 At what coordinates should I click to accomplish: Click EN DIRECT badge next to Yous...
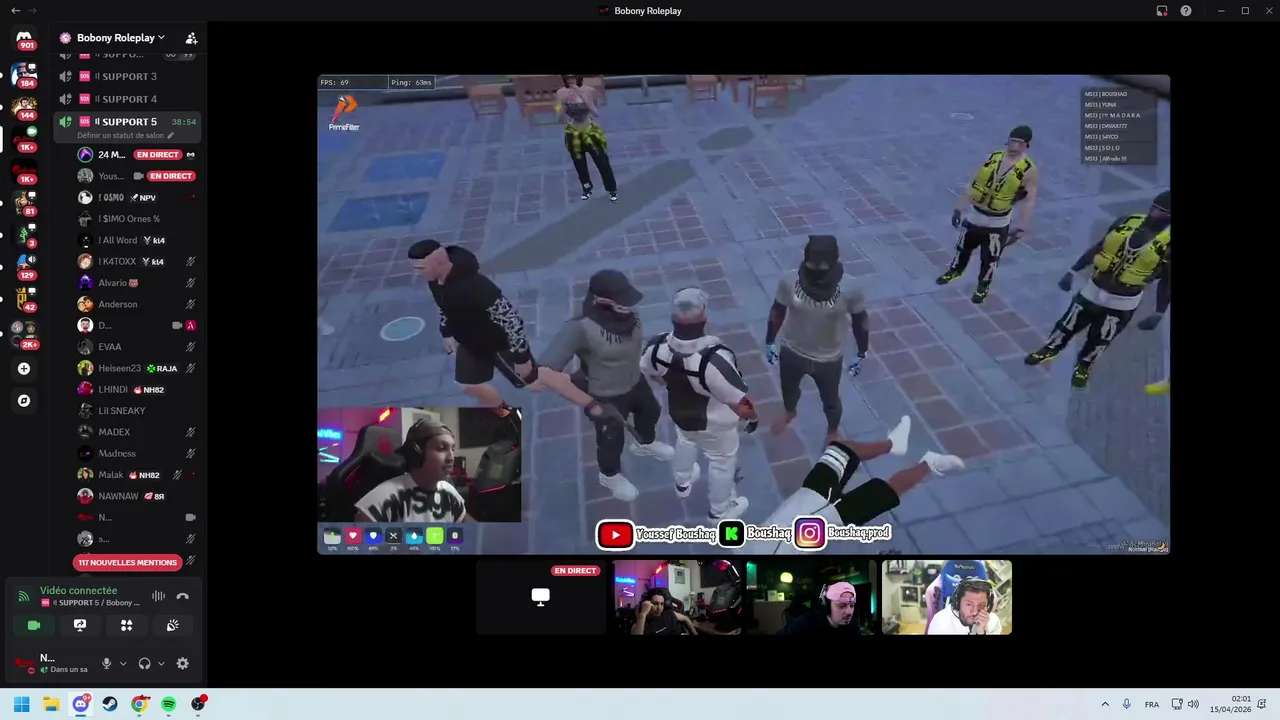click(x=171, y=176)
